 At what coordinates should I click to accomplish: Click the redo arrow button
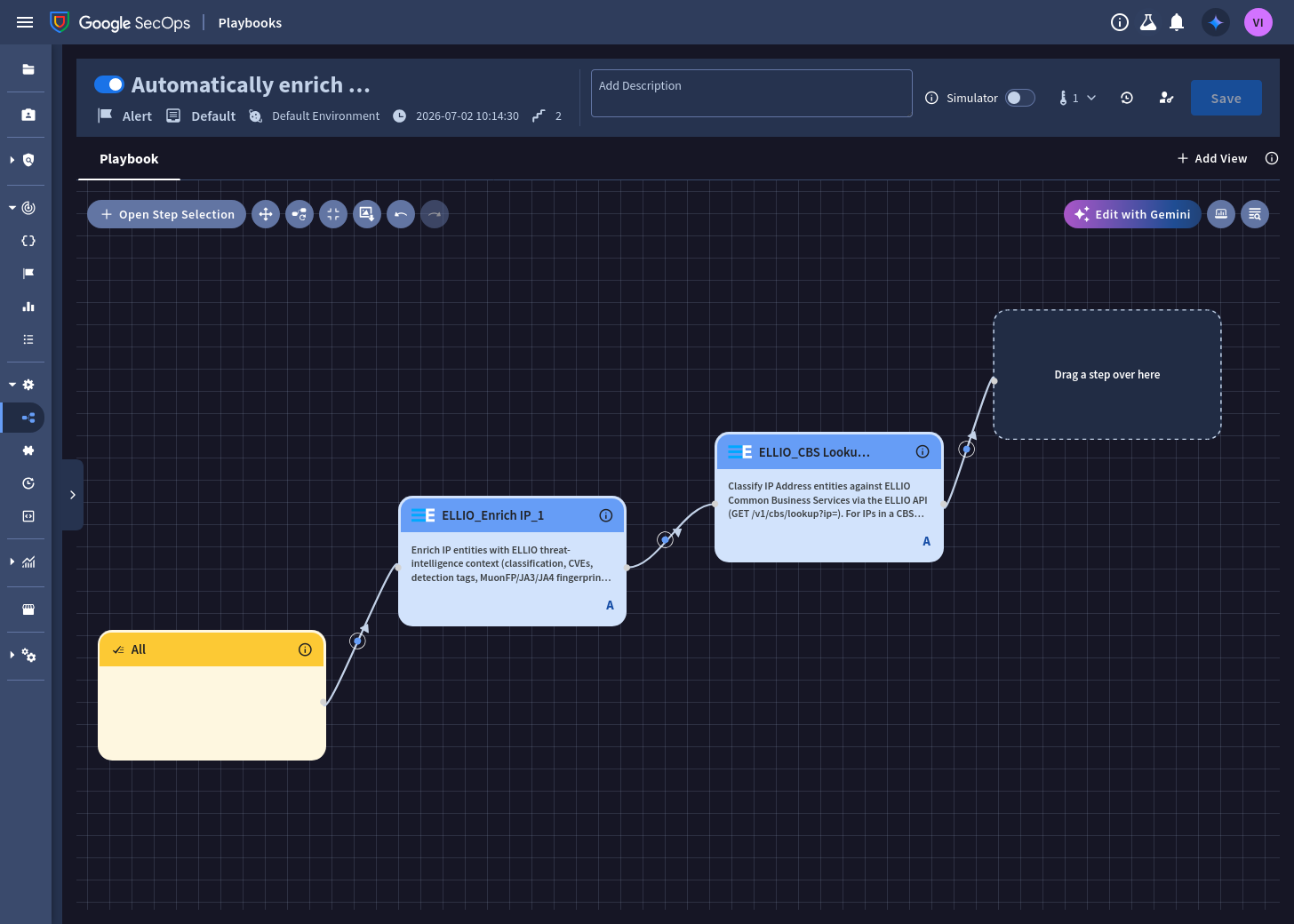tap(435, 214)
